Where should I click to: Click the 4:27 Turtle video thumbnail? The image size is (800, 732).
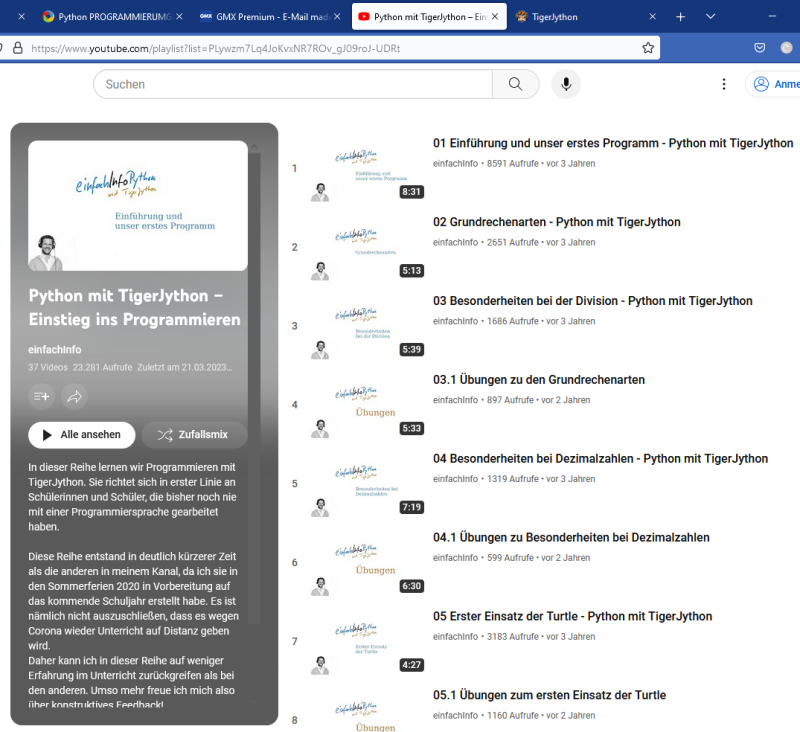pos(367,641)
